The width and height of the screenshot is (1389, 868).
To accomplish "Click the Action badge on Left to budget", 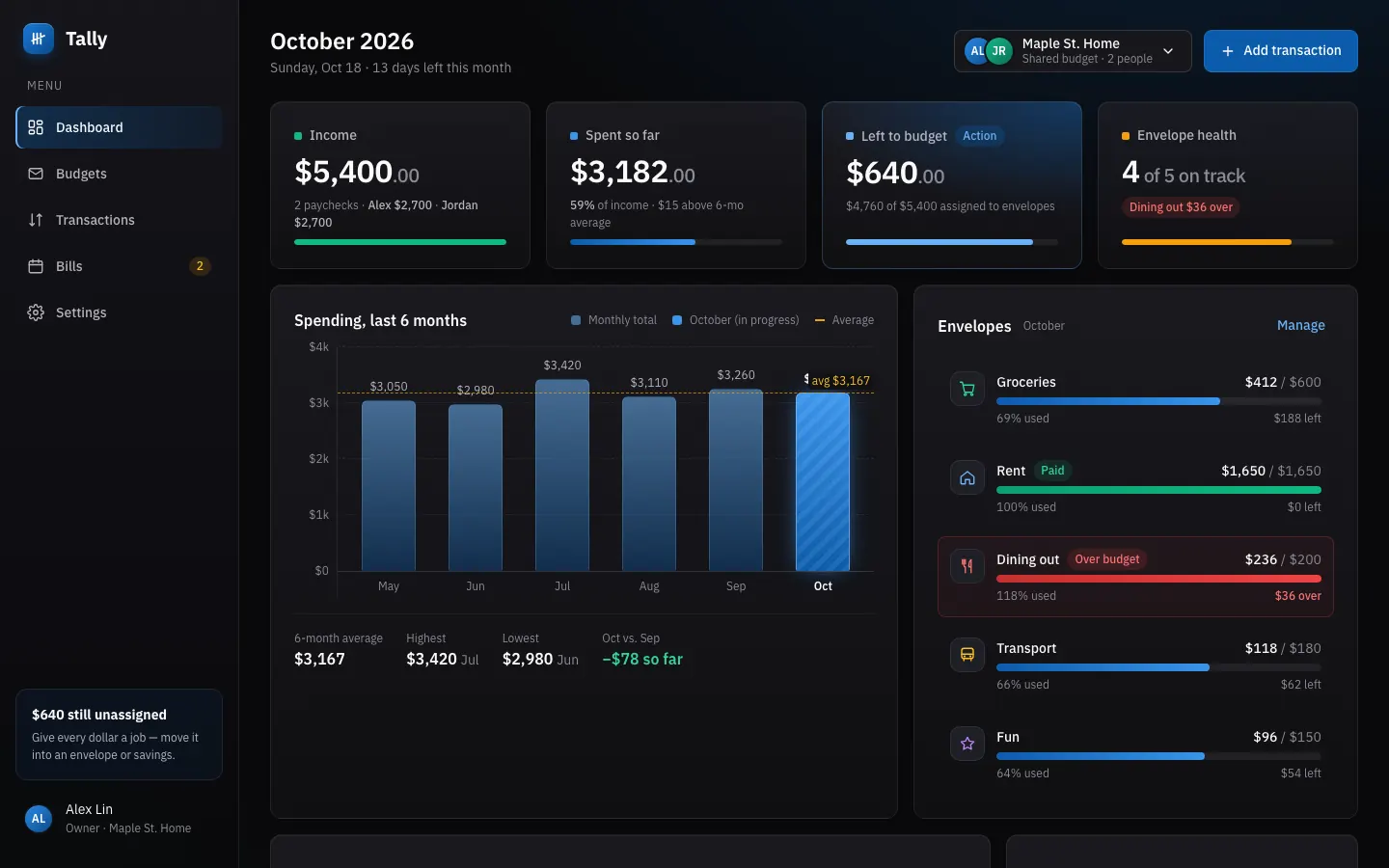I will (x=979, y=136).
